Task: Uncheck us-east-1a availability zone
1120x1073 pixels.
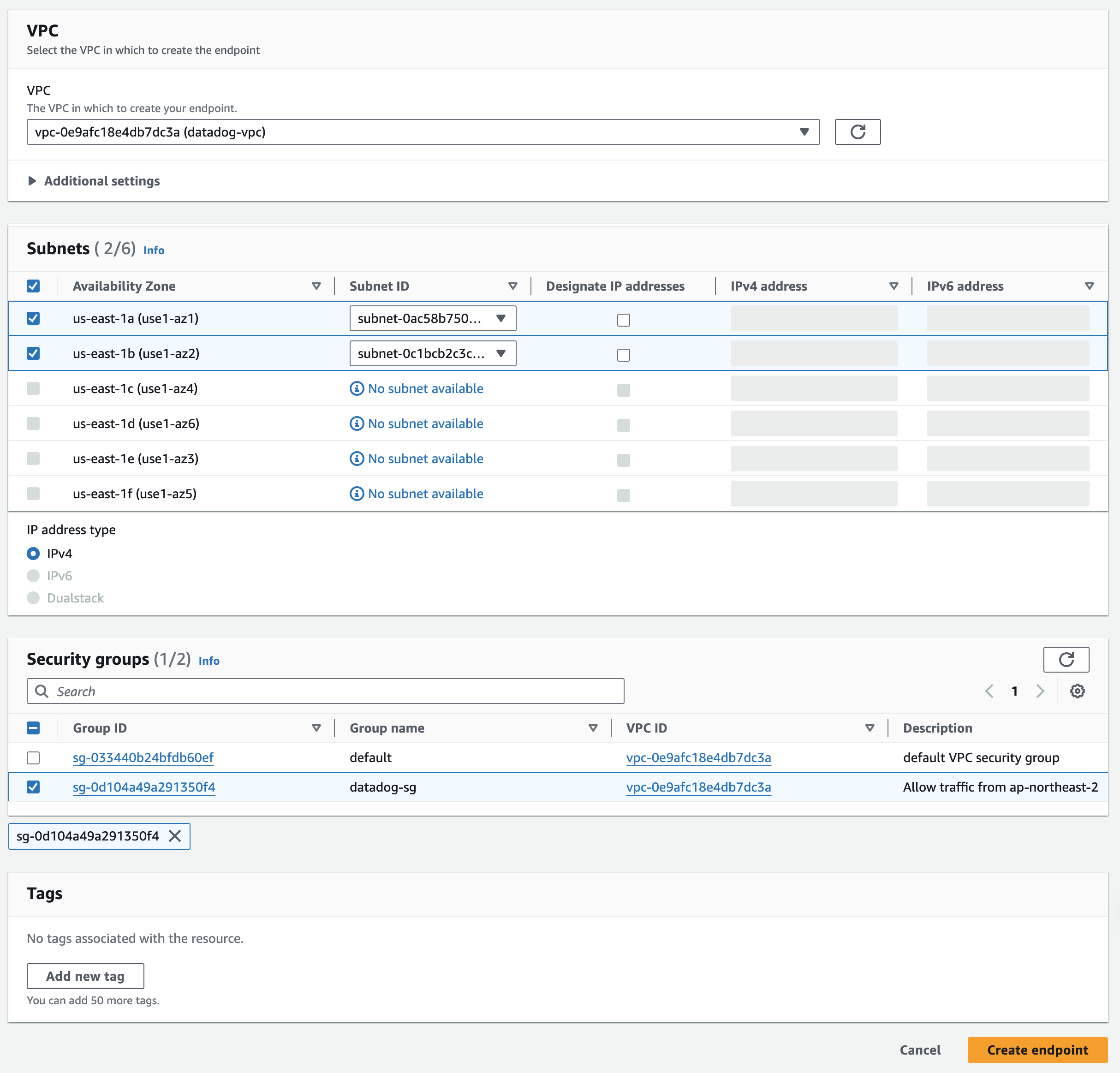Action: pos(33,318)
